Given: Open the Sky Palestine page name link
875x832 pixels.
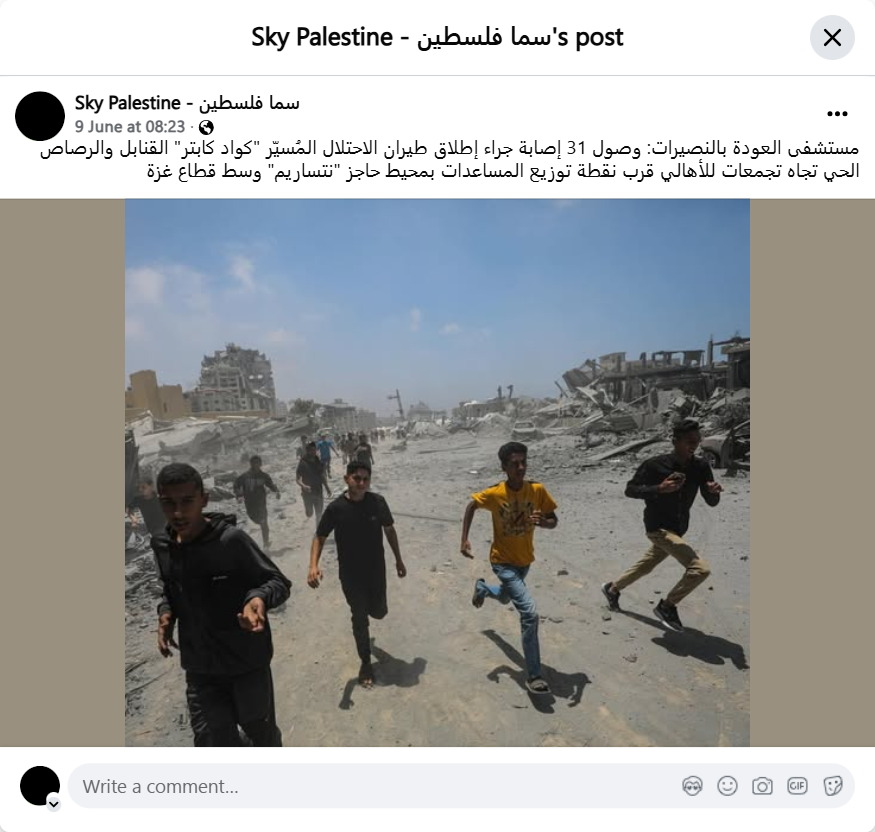Looking at the screenshot, I should pyautogui.click(x=187, y=103).
